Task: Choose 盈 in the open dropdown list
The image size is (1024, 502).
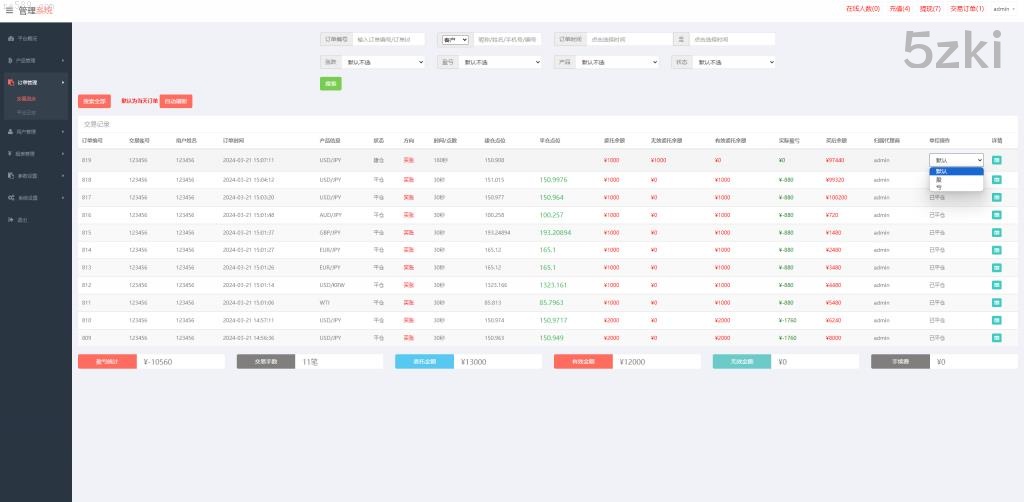Action: coord(939,179)
